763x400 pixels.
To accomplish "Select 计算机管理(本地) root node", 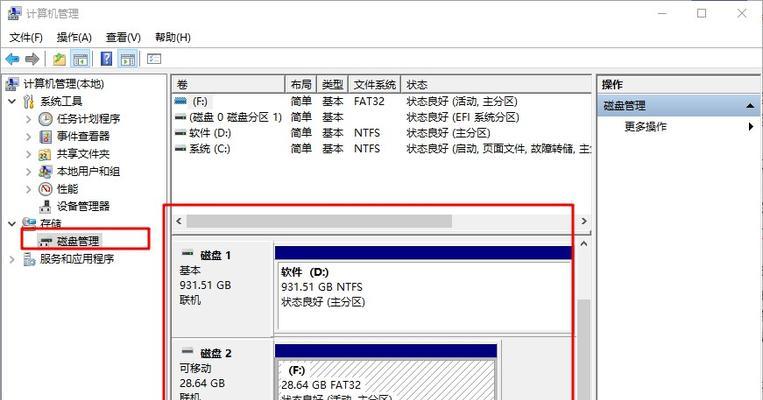I will [x=63, y=84].
